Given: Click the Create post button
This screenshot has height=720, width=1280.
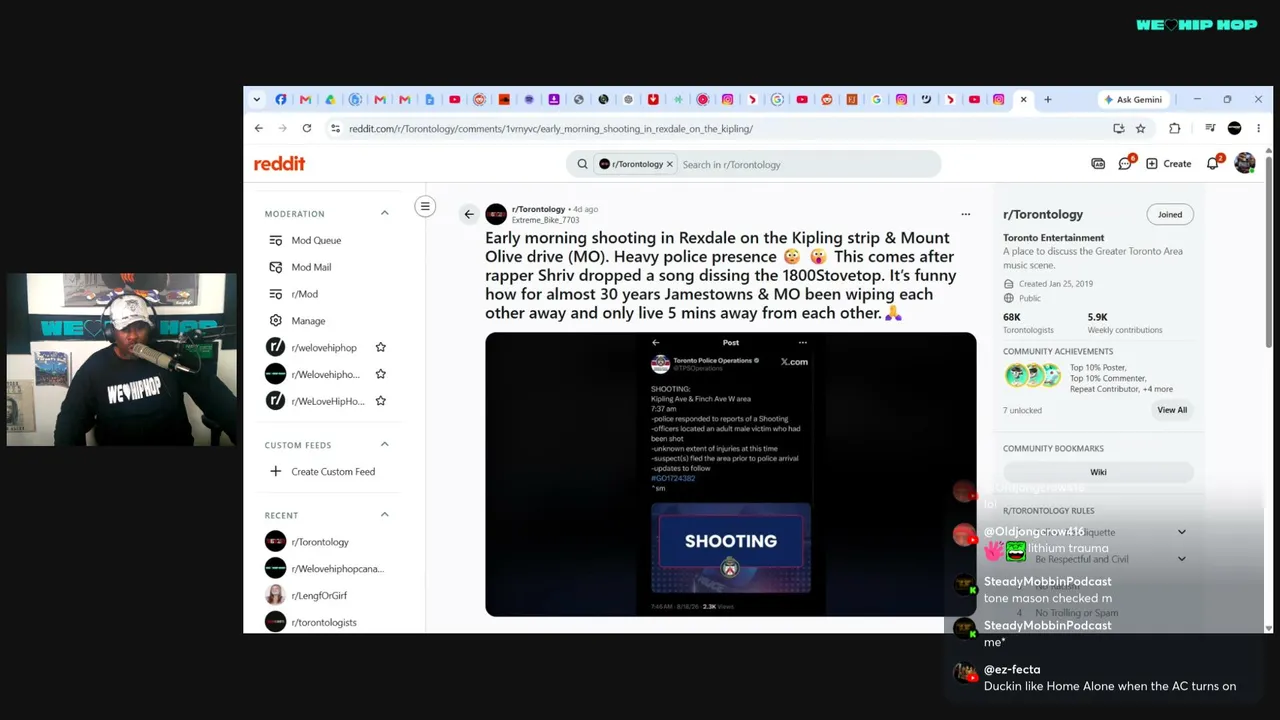Looking at the screenshot, I should [x=1169, y=163].
